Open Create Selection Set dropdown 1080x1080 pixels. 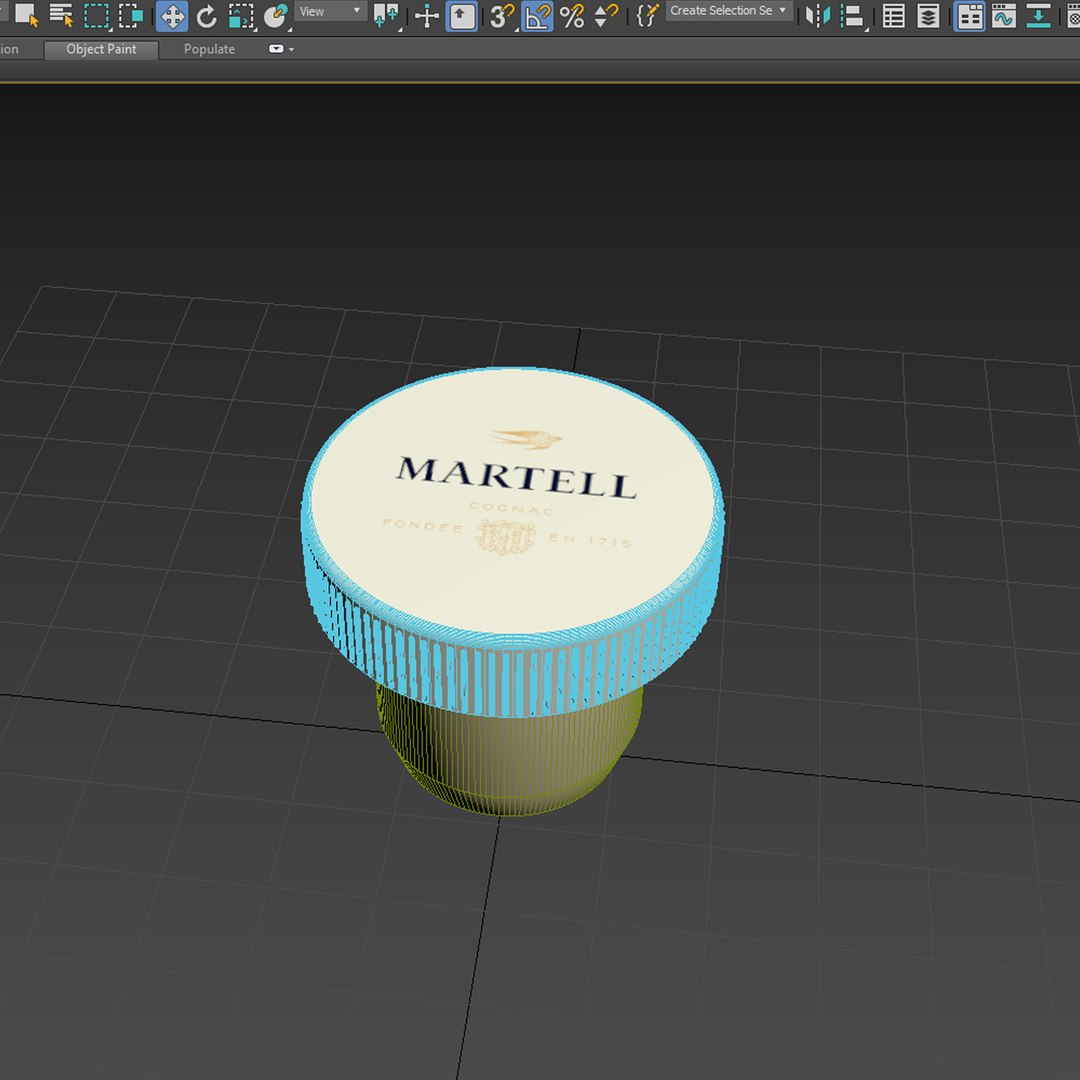tap(729, 11)
